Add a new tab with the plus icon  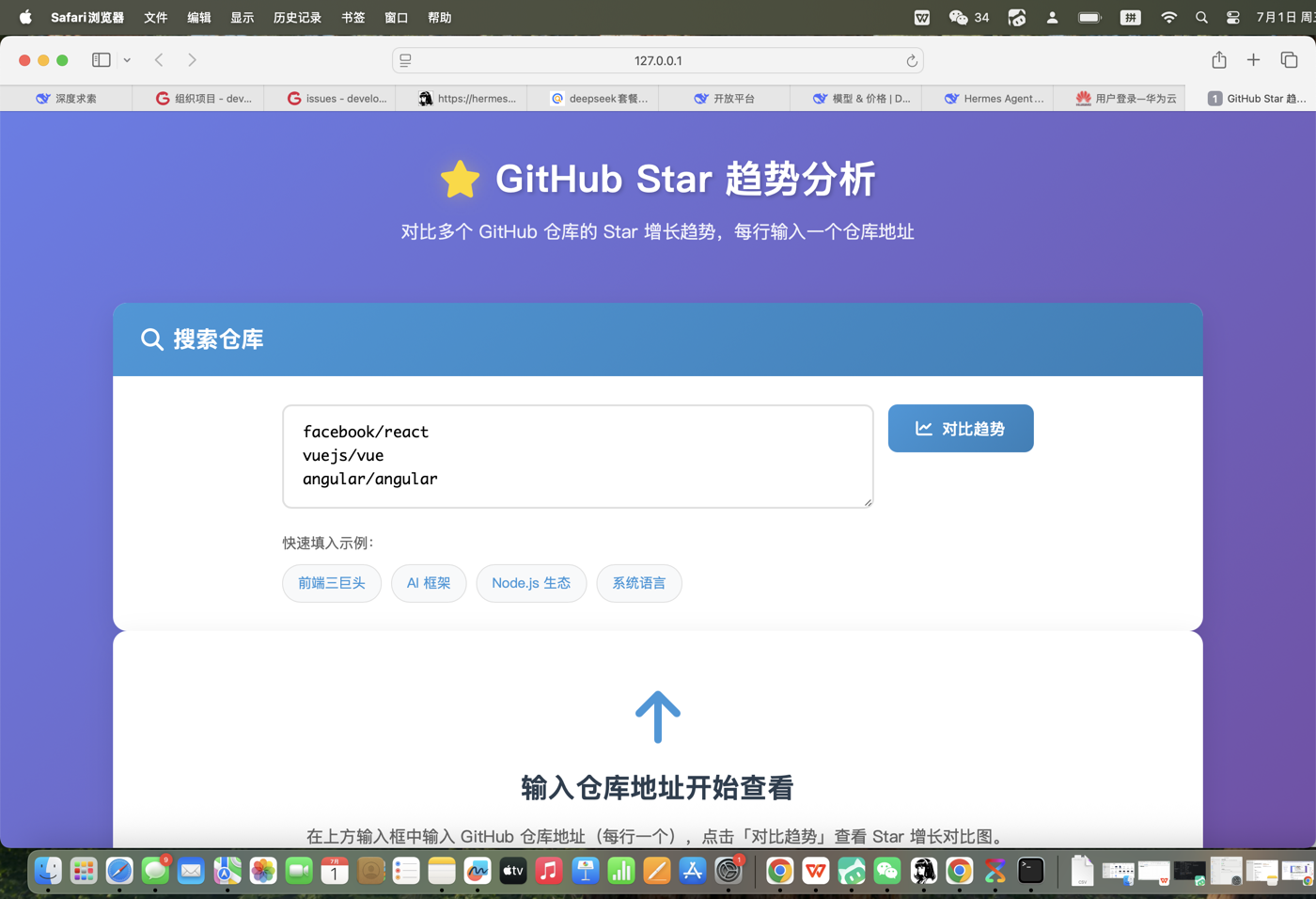coord(1253,60)
